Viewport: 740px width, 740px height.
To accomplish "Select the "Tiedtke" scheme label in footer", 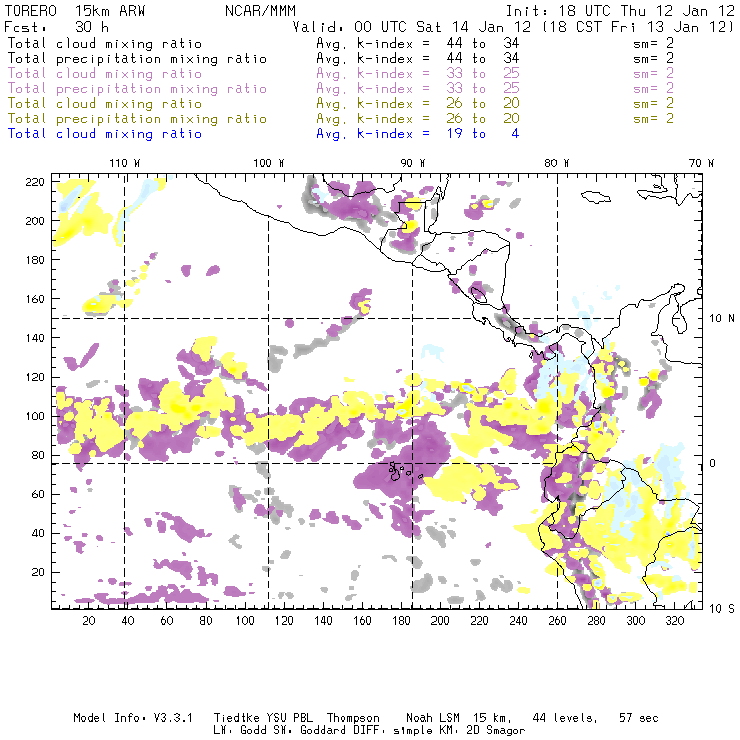I will [x=237, y=718].
